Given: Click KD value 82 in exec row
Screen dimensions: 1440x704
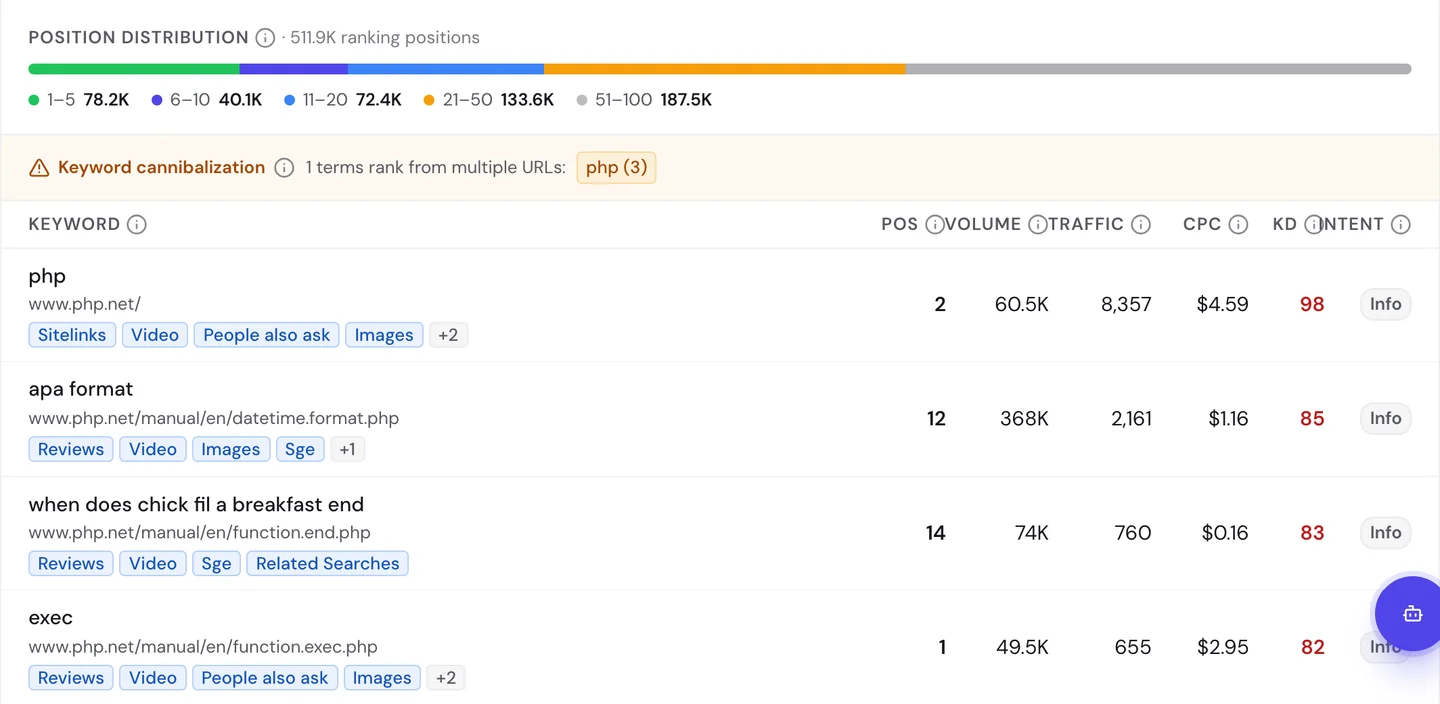Looking at the screenshot, I should coord(1312,647).
